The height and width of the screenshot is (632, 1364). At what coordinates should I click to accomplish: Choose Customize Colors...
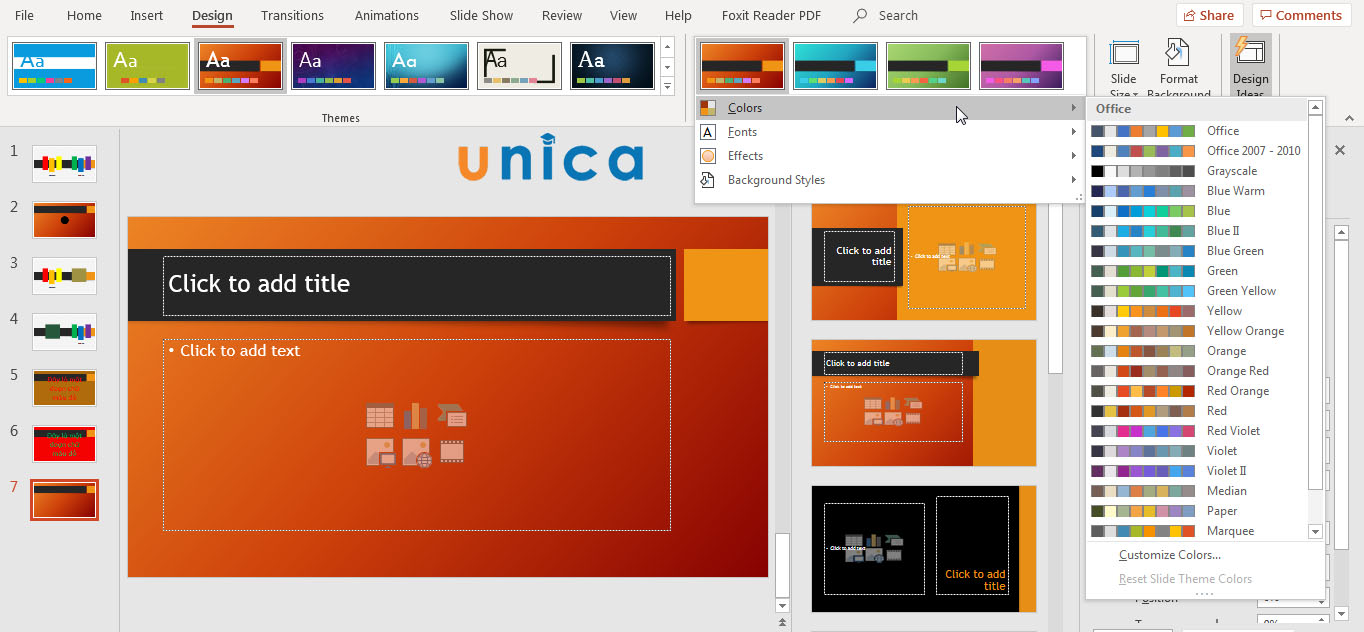1170,555
